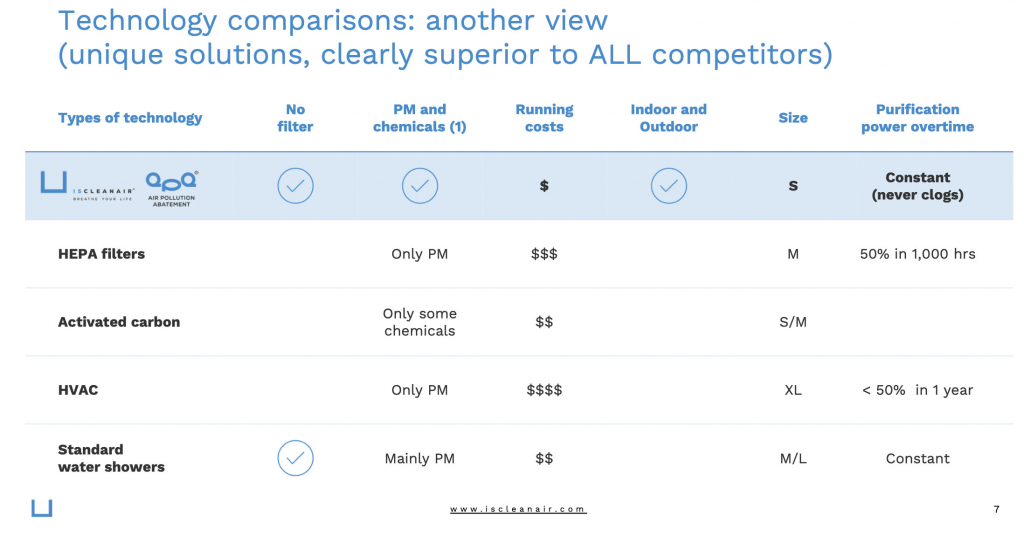Click the Indoor and Outdoor header
1024x536 pixels.
(669, 118)
